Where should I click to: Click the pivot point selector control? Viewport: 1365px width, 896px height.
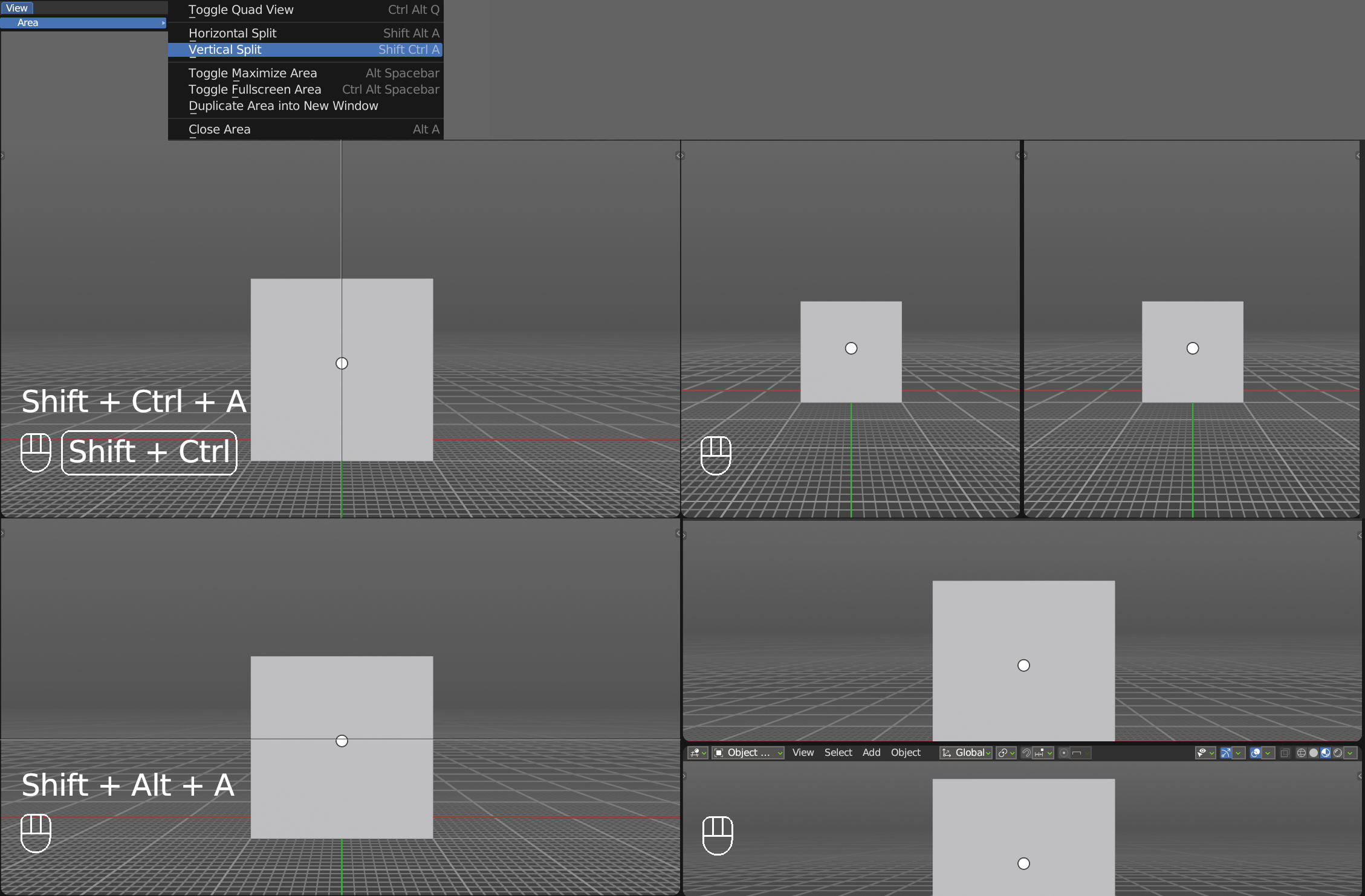click(1003, 753)
